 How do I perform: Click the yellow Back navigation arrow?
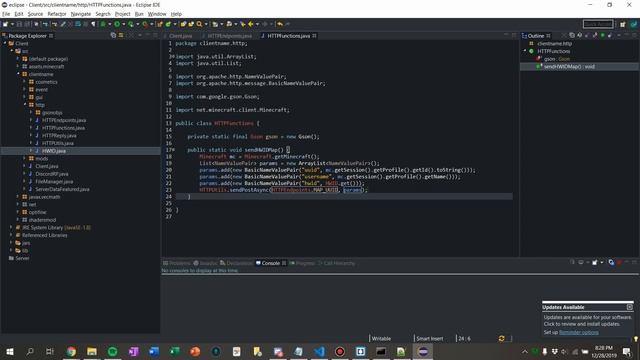coord(251,24)
